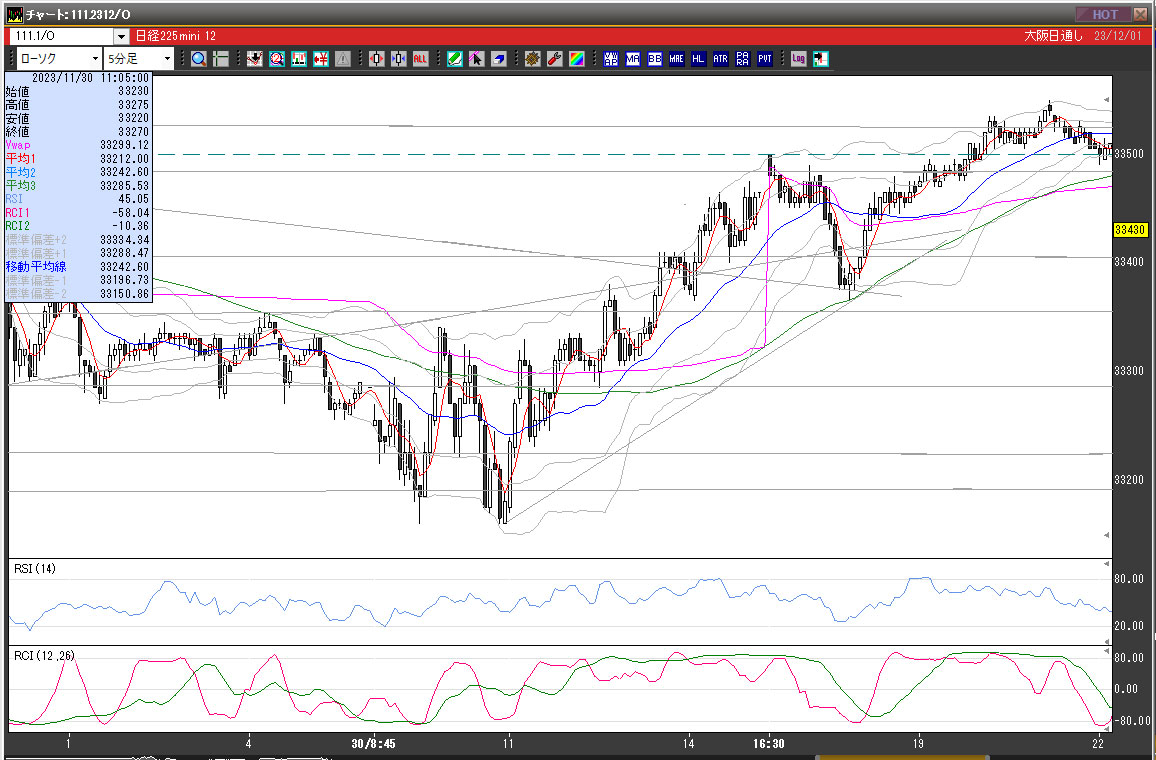Click the small arrow at price axis top
The height and width of the screenshot is (760, 1156).
(x=1107, y=100)
